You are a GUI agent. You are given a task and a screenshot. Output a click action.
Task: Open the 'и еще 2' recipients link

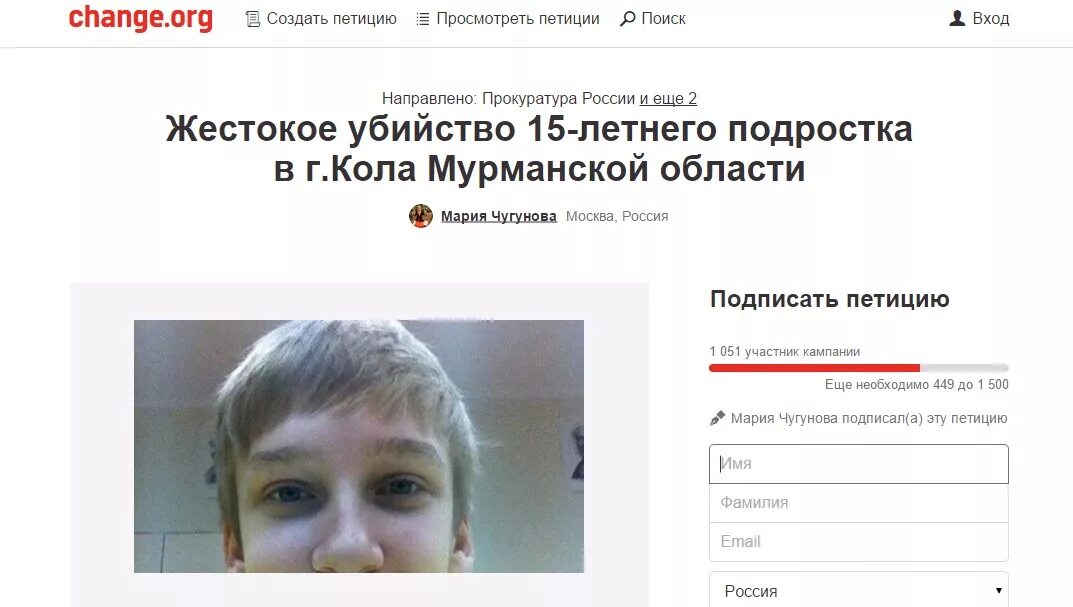click(668, 99)
